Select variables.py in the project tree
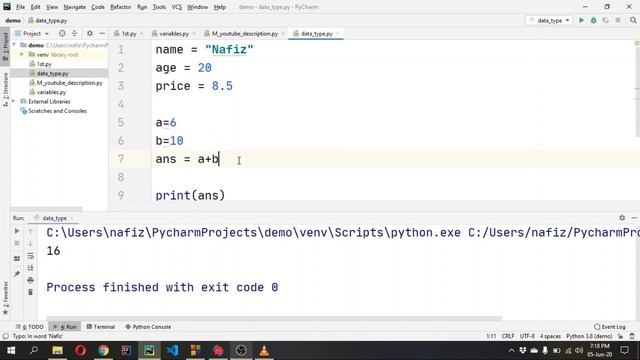This screenshot has width=640, height=360. 51,92
